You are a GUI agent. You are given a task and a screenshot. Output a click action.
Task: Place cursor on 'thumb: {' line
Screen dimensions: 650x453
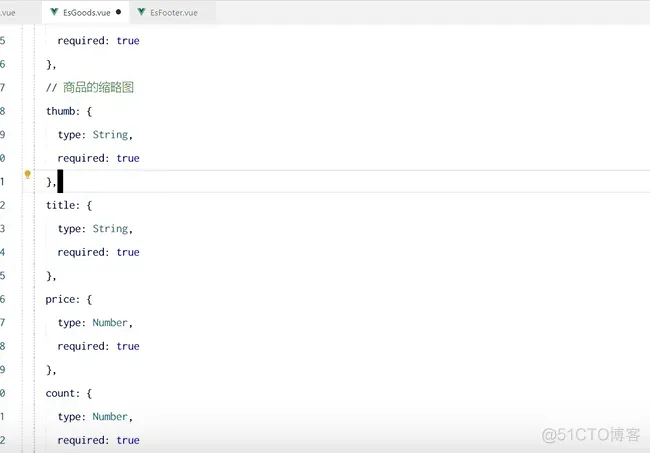pos(69,111)
